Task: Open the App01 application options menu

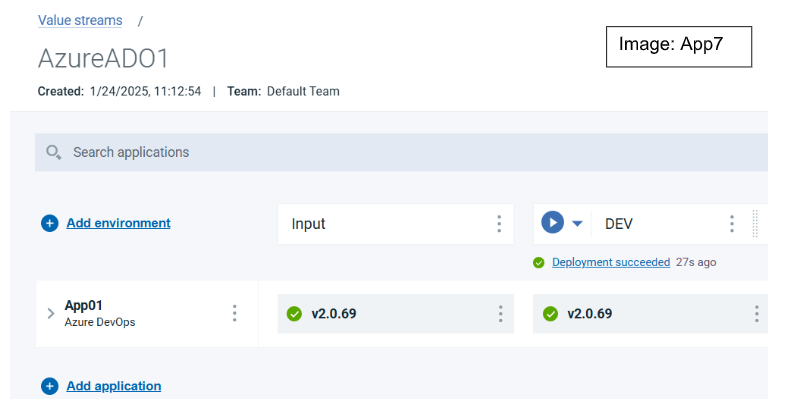Action: click(x=235, y=313)
